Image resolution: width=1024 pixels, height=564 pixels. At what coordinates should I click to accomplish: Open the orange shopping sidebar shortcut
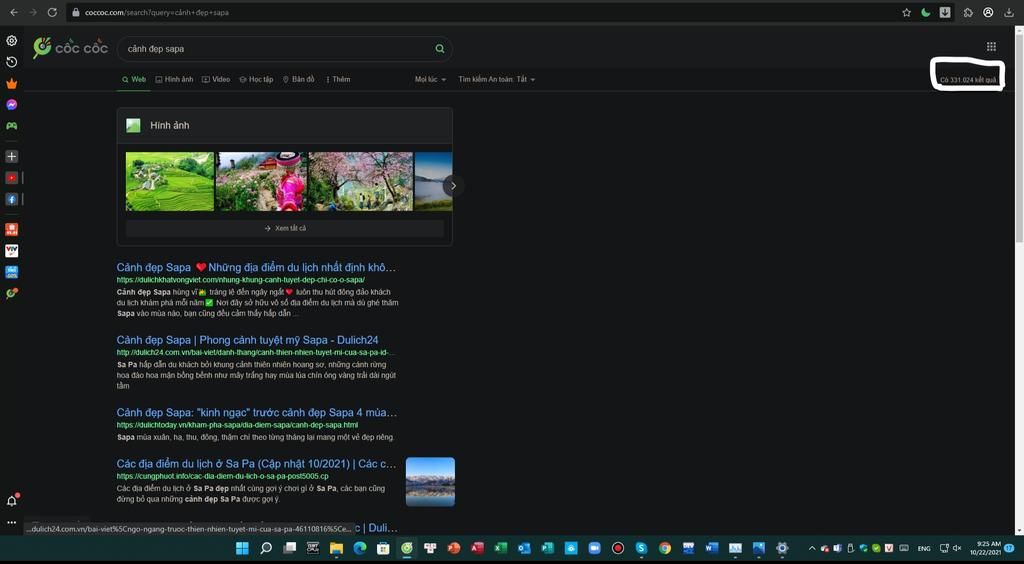[12, 229]
